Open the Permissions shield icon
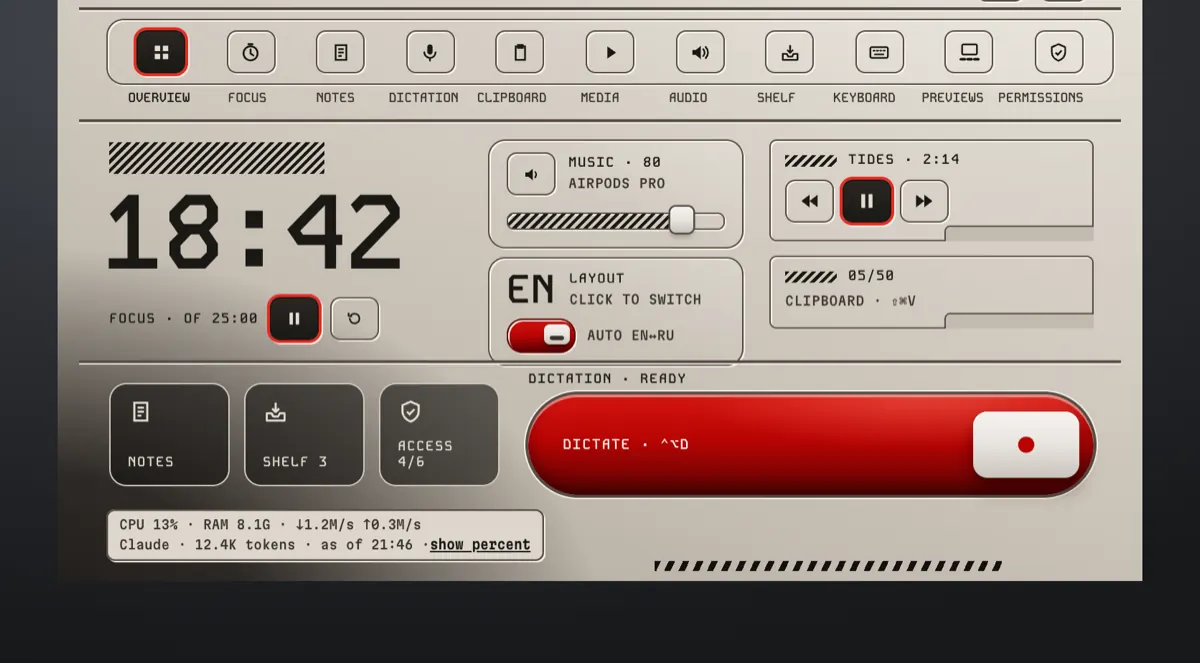This screenshot has height=663, width=1200. coord(1059,52)
